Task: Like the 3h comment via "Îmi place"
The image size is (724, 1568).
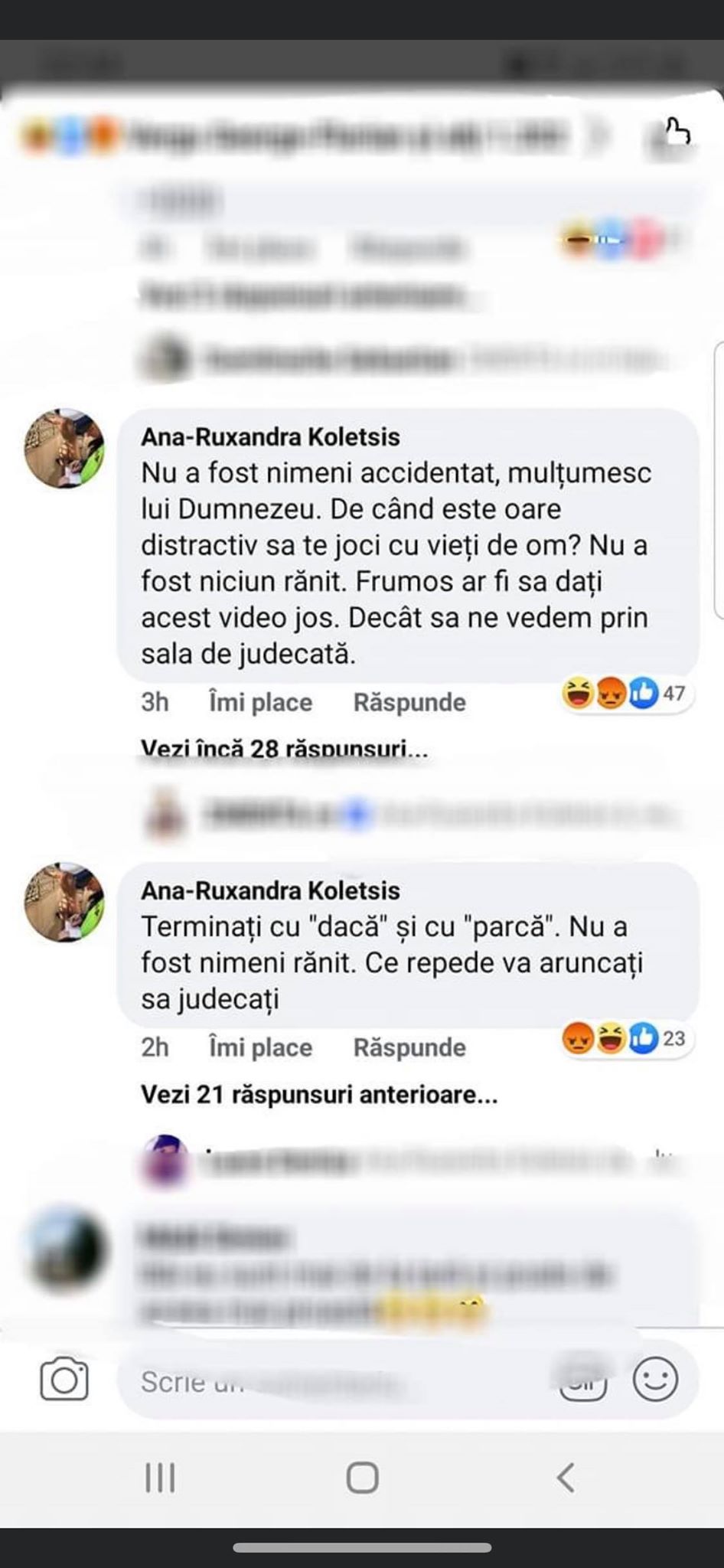Action: click(260, 702)
